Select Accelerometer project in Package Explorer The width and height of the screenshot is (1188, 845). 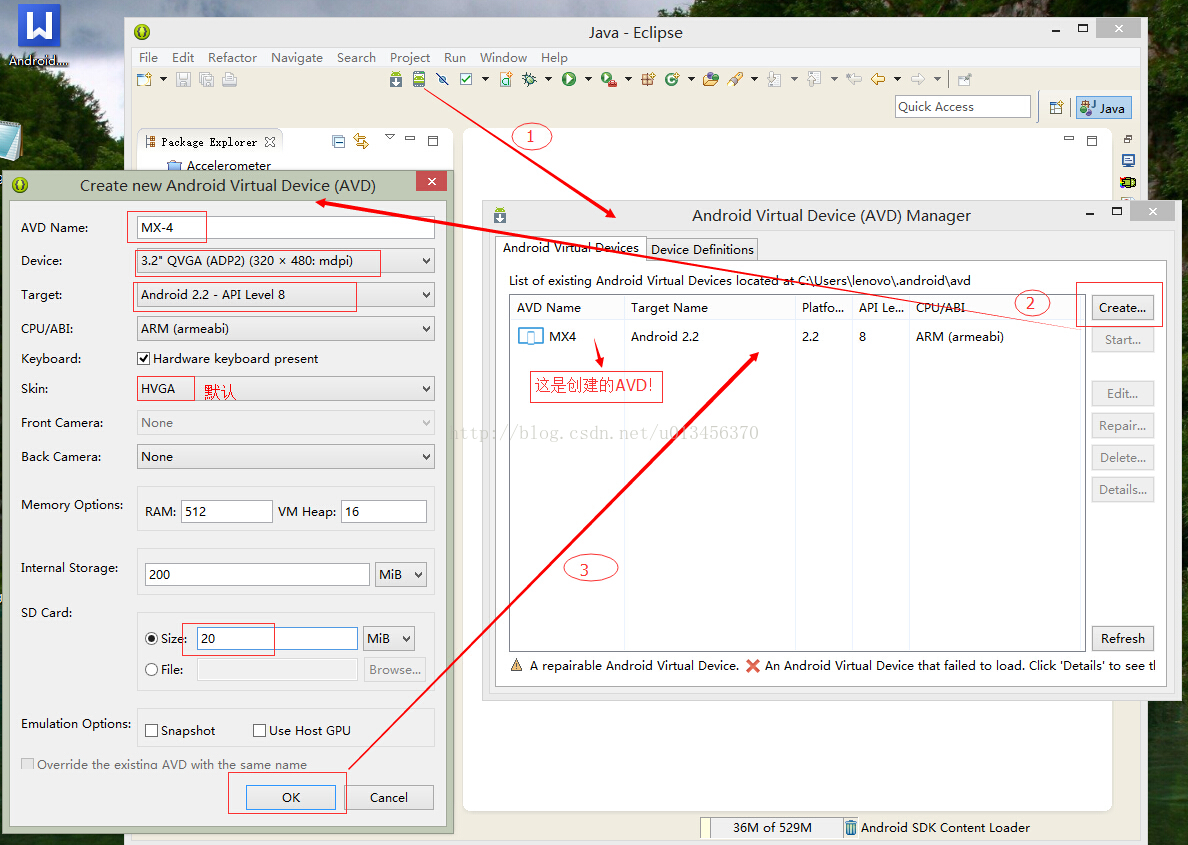coord(219,165)
